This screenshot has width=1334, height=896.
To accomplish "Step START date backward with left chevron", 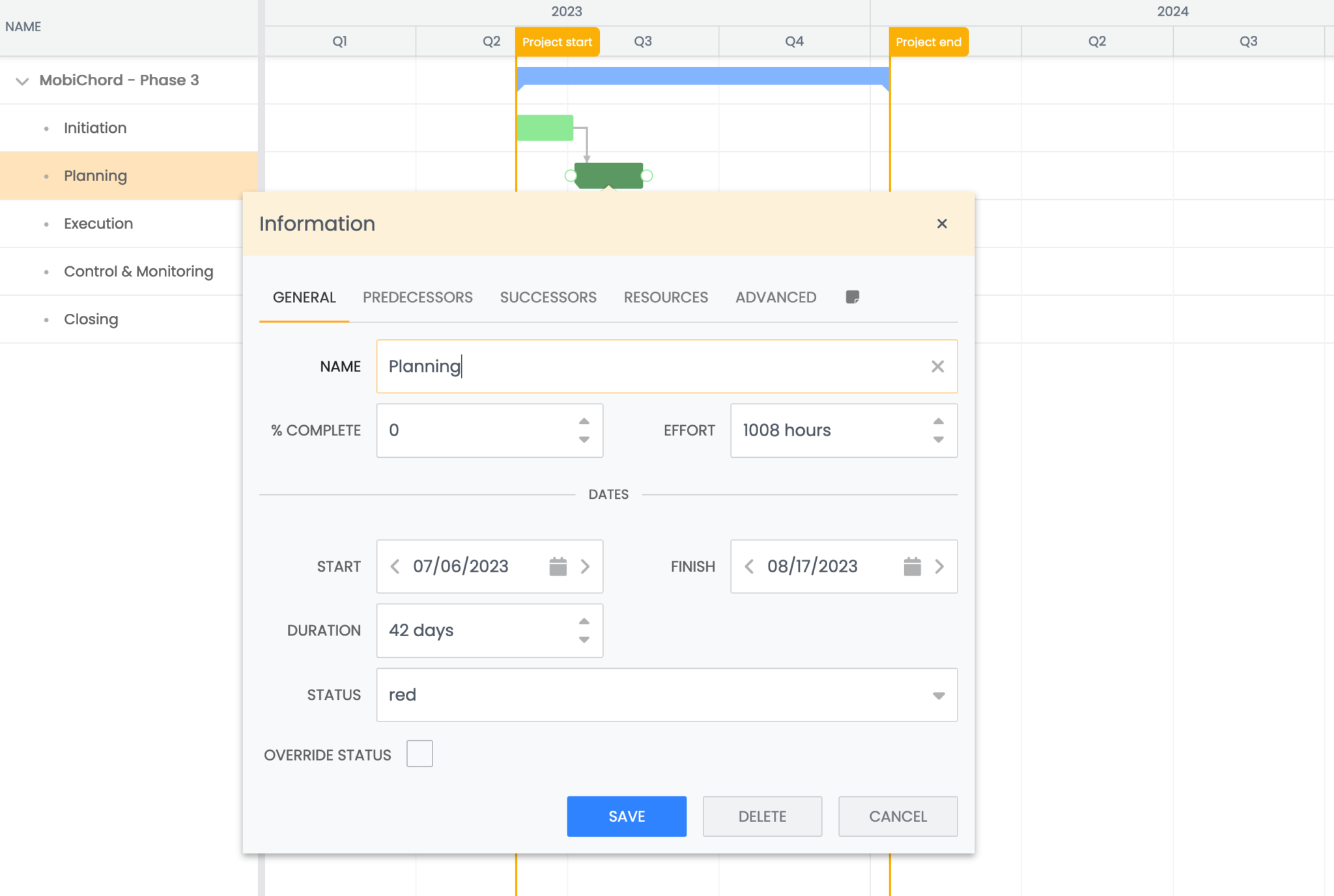I will (x=395, y=567).
